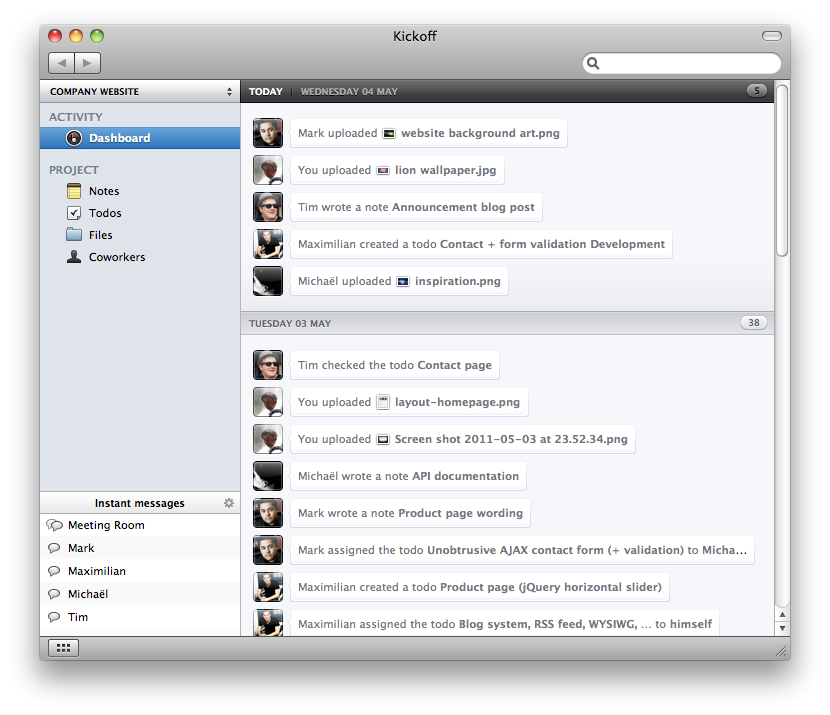Focus the search field
Screen dimensions: 830x715
pos(682,64)
